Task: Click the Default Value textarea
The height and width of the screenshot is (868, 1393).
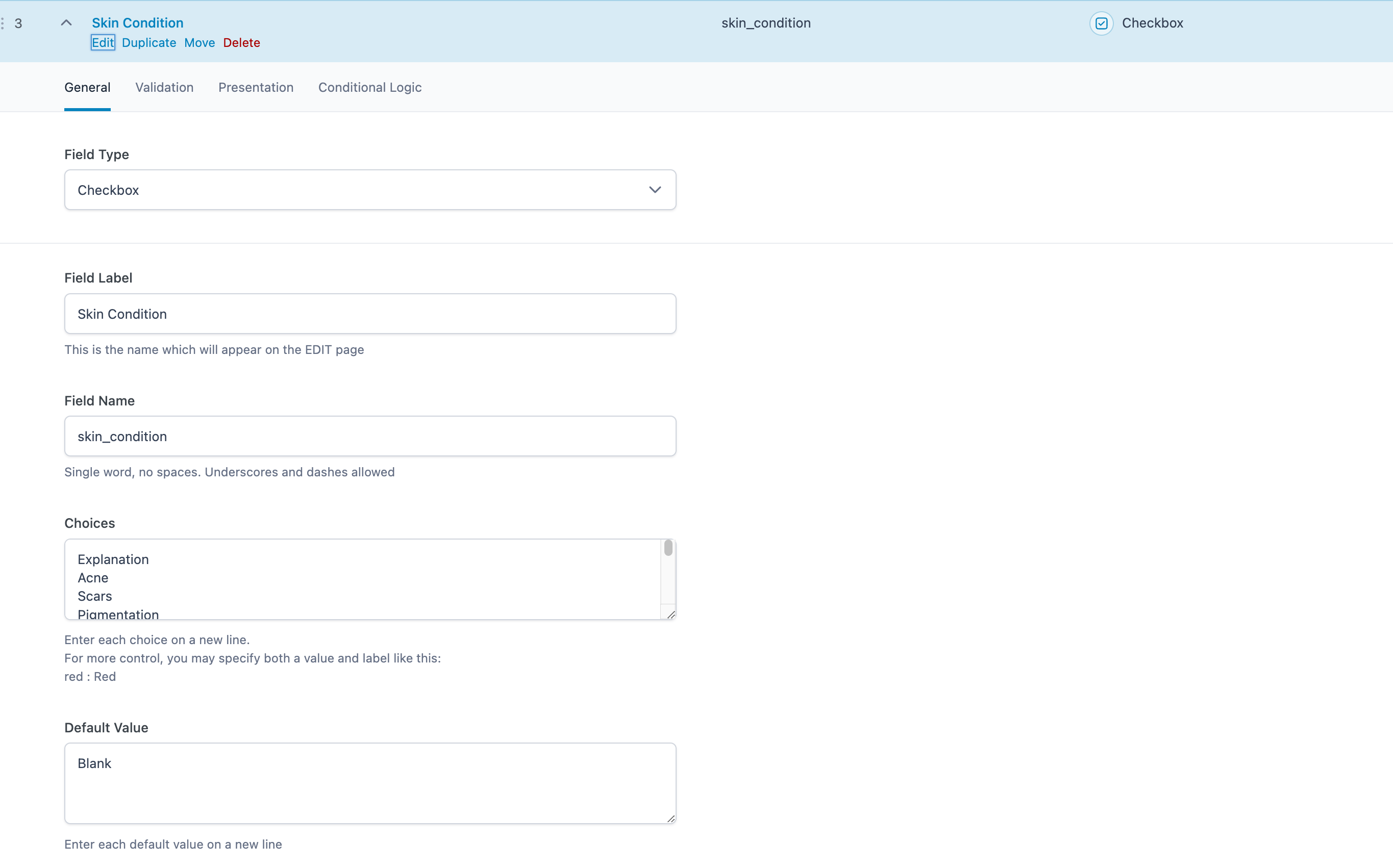Action: [x=369, y=783]
